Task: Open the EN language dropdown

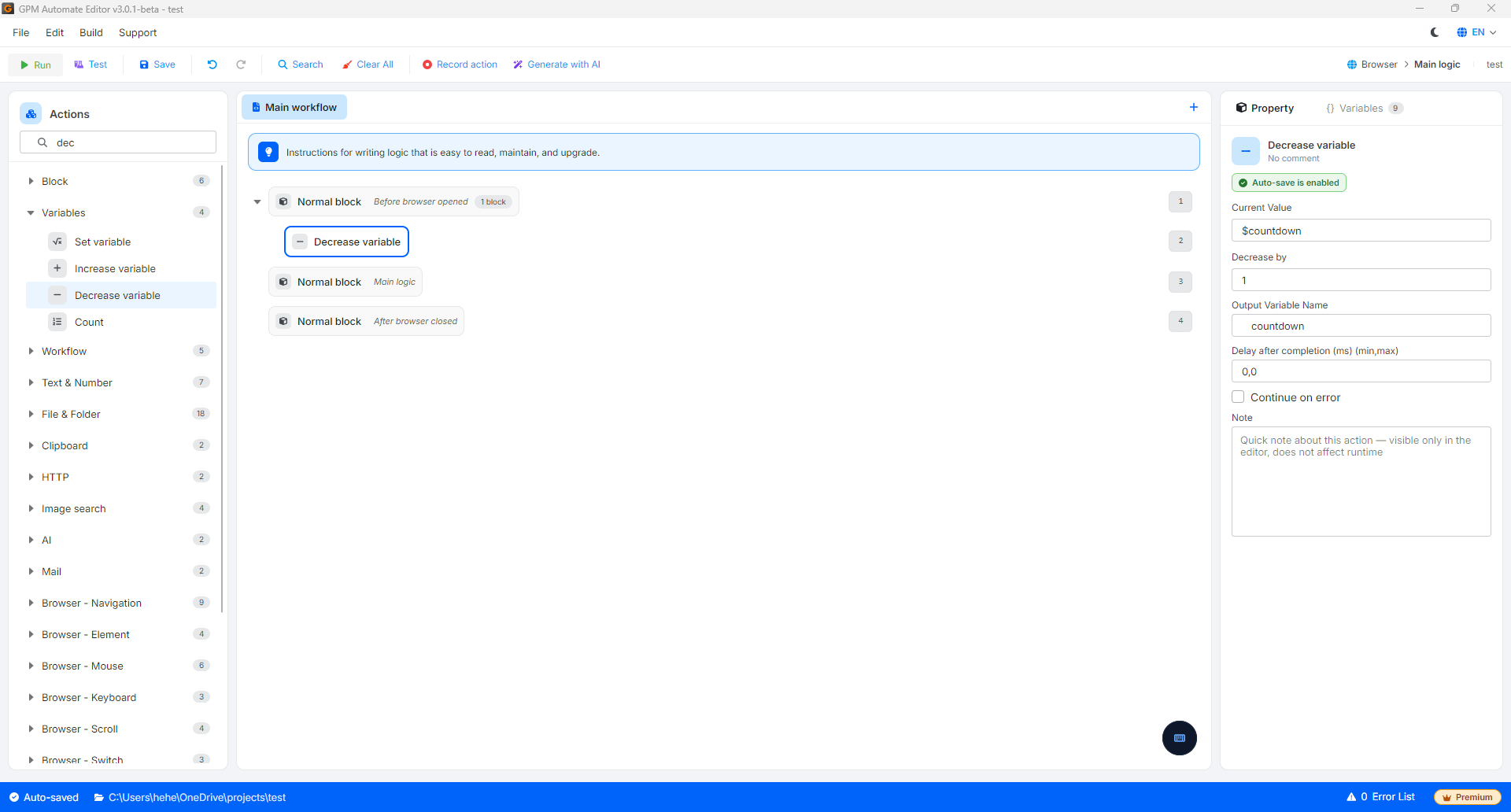Action: pyautogui.click(x=1476, y=32)
